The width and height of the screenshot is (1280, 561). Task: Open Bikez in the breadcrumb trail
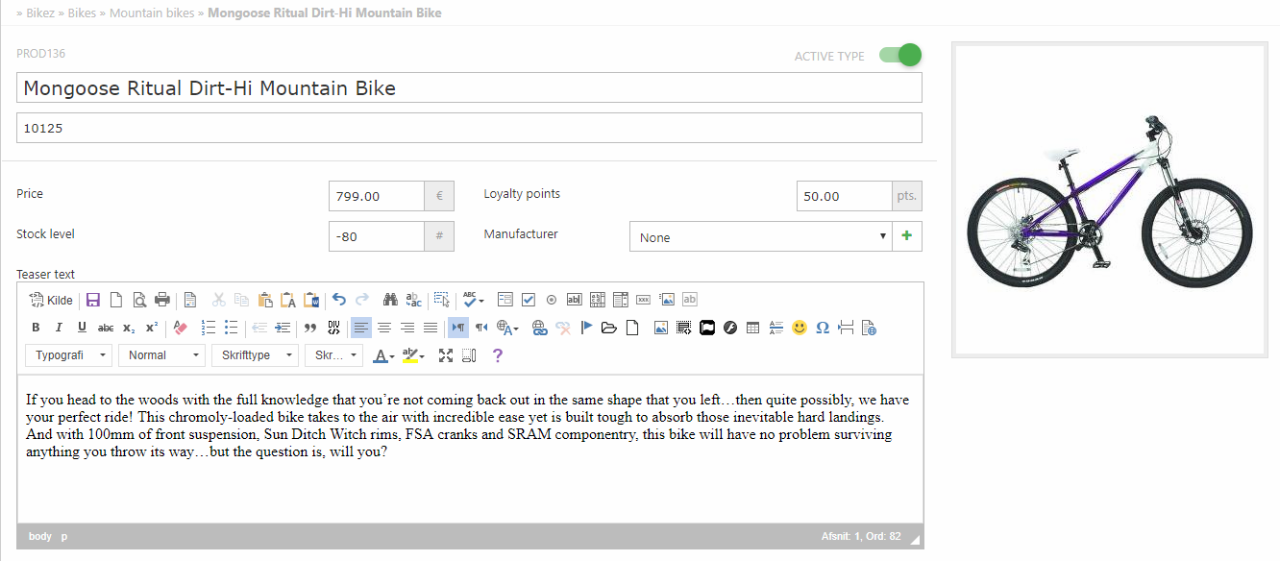click(42, 13)
